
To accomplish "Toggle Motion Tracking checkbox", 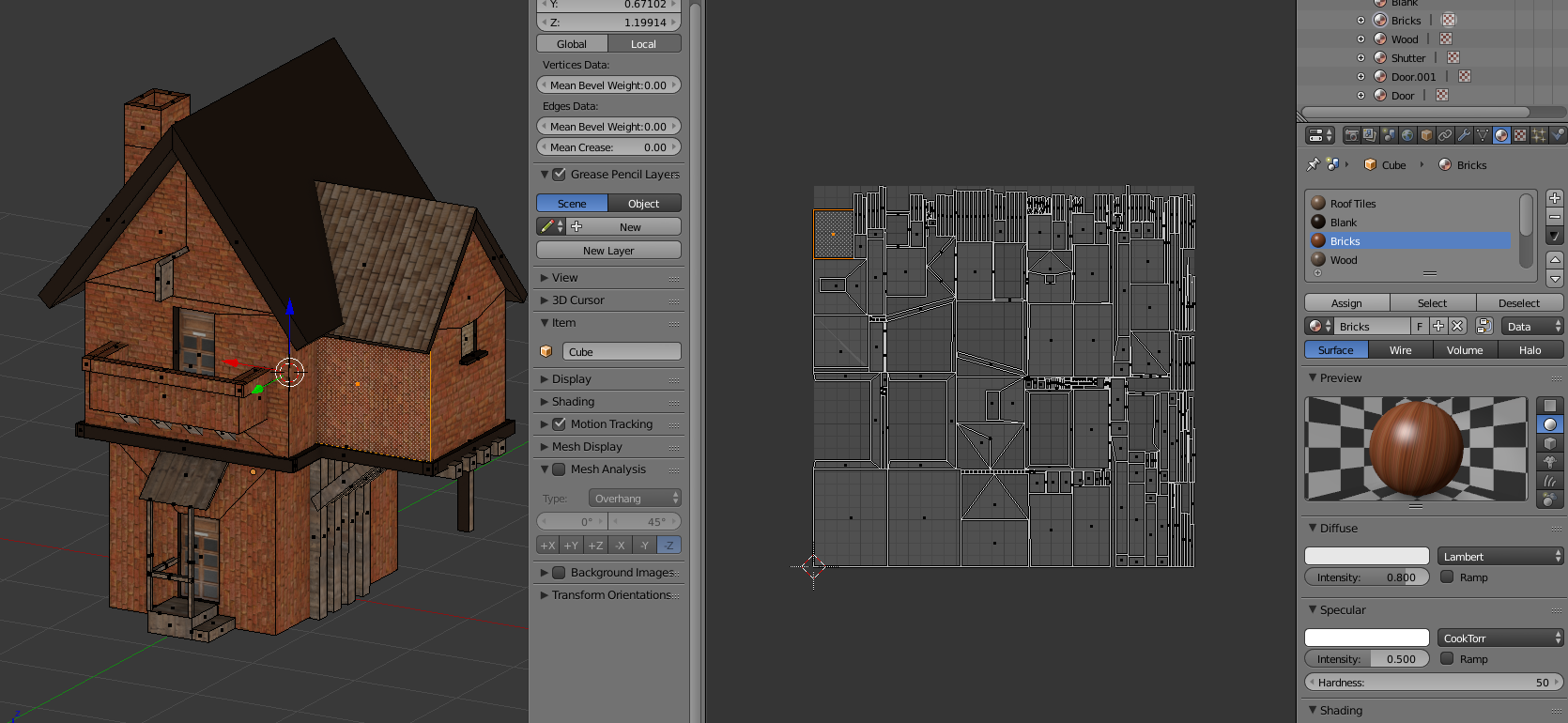I will [559, 423].
